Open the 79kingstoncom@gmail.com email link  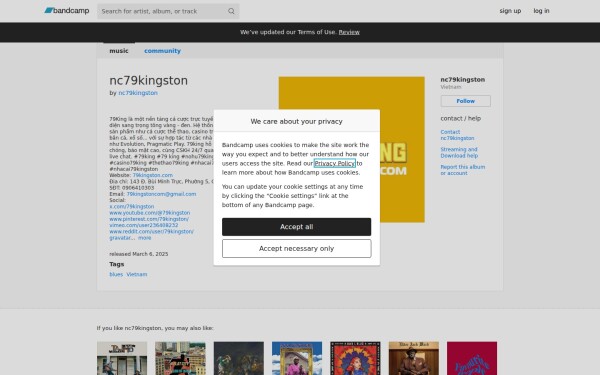click(161, 194)
